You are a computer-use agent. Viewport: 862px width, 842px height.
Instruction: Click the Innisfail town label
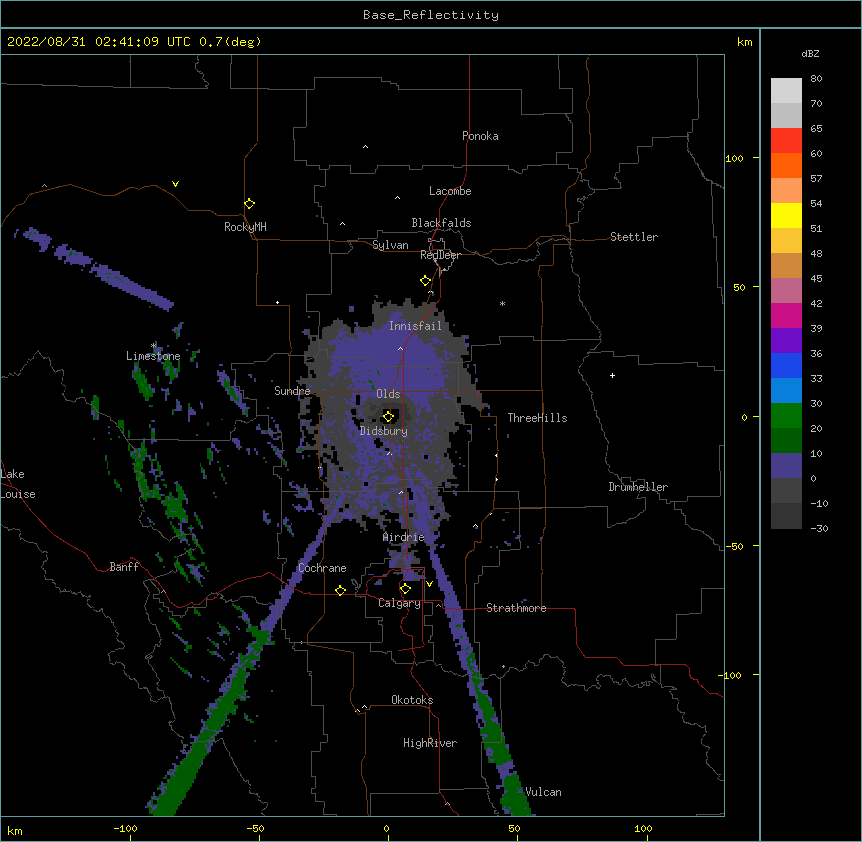(415, 326)
